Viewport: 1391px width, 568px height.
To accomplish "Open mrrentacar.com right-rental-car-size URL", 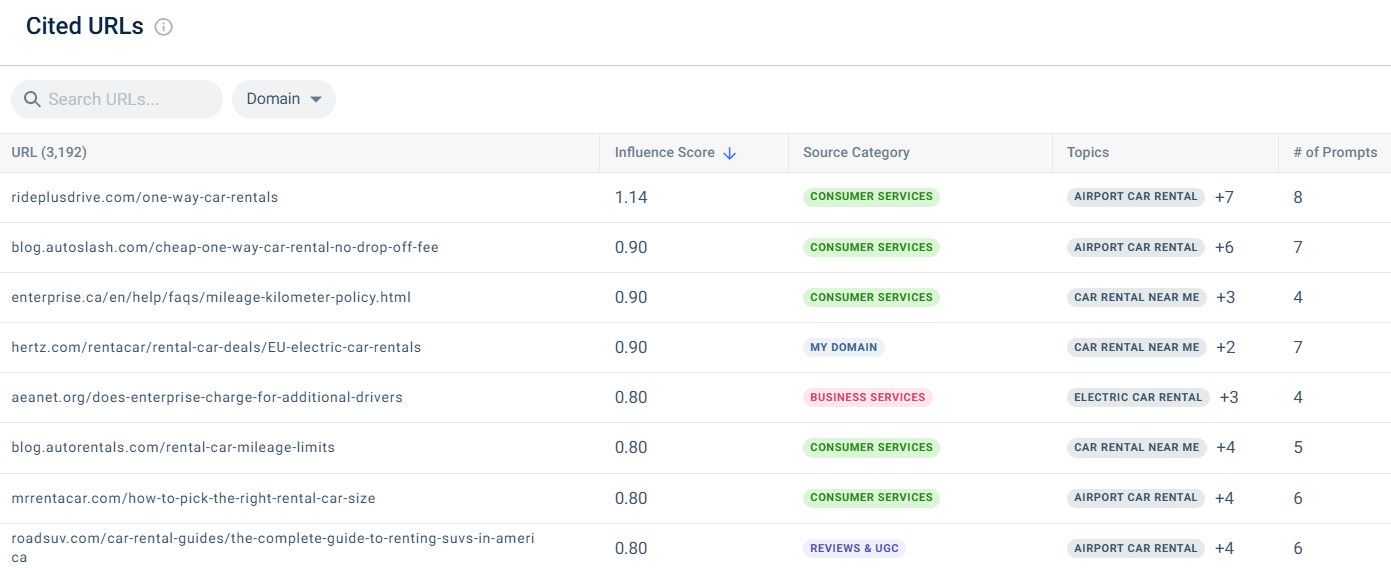I will coord(193,498).
